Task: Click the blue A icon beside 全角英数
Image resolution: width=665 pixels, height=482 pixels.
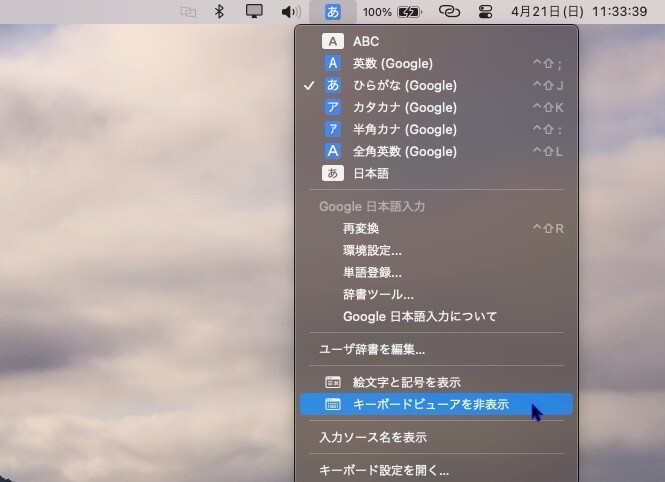Action: pos(333,151)
